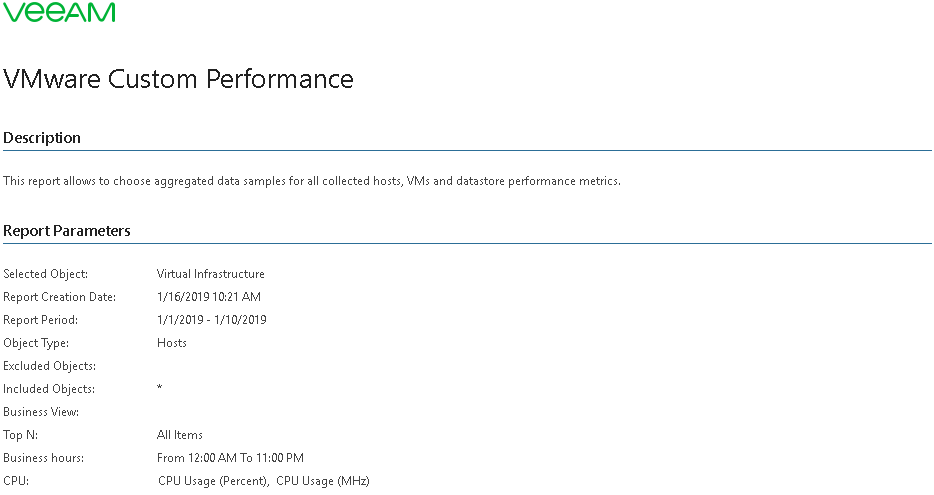Select the 1/16/2019 10:21 AM creation date
Viewport: 934px width, 495px height.
pos(209,297)
